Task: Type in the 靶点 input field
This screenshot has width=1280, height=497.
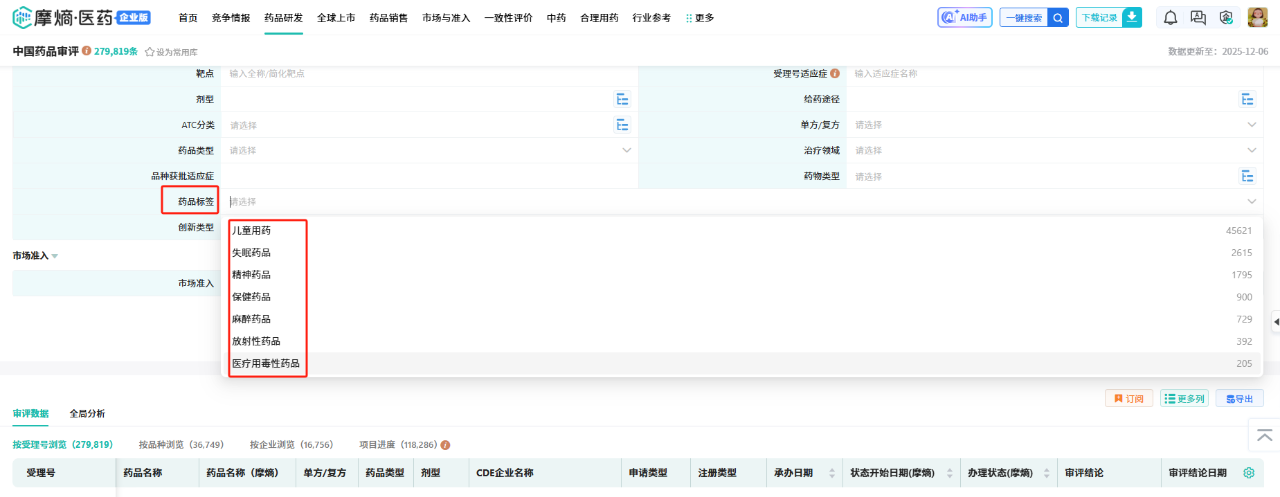Action: point(420,73)
